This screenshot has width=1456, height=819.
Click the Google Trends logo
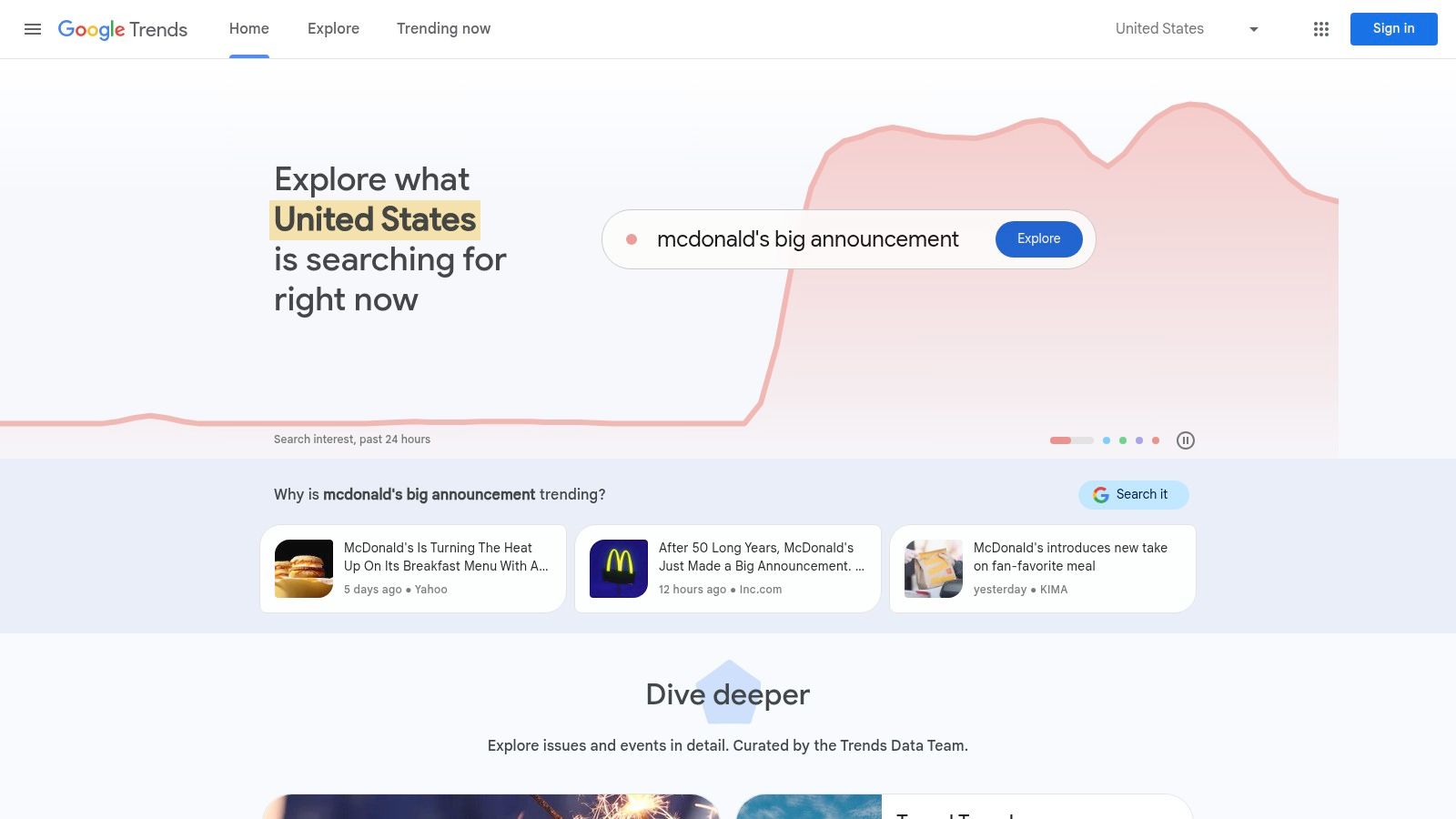pos(123,29)
